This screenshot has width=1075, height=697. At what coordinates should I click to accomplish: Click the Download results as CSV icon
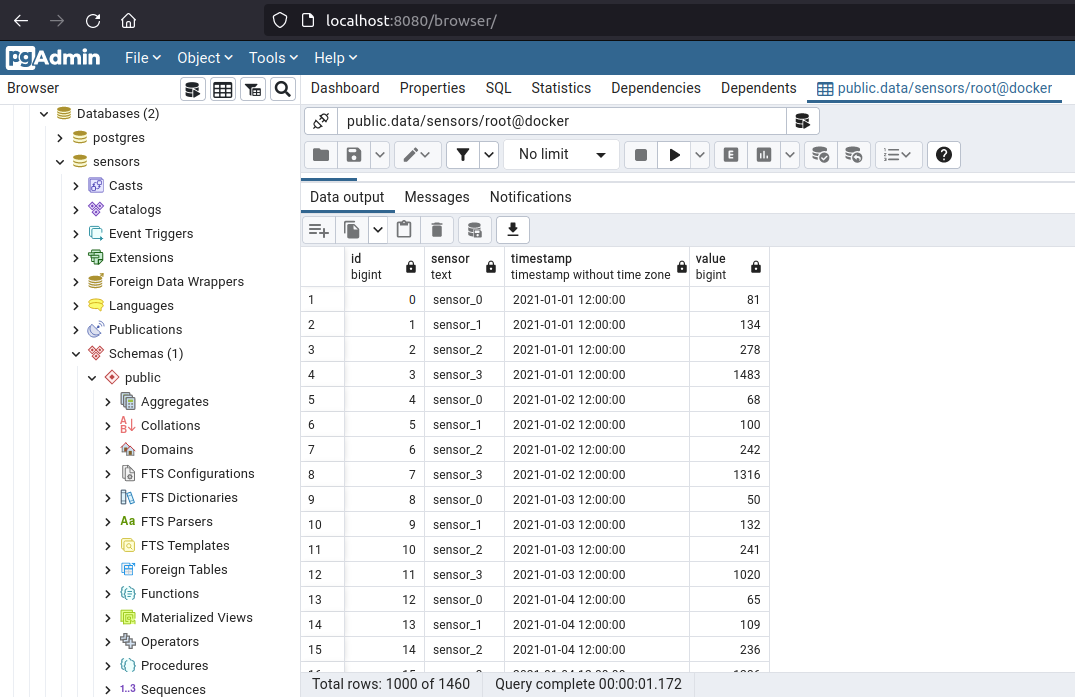(512, 230)
